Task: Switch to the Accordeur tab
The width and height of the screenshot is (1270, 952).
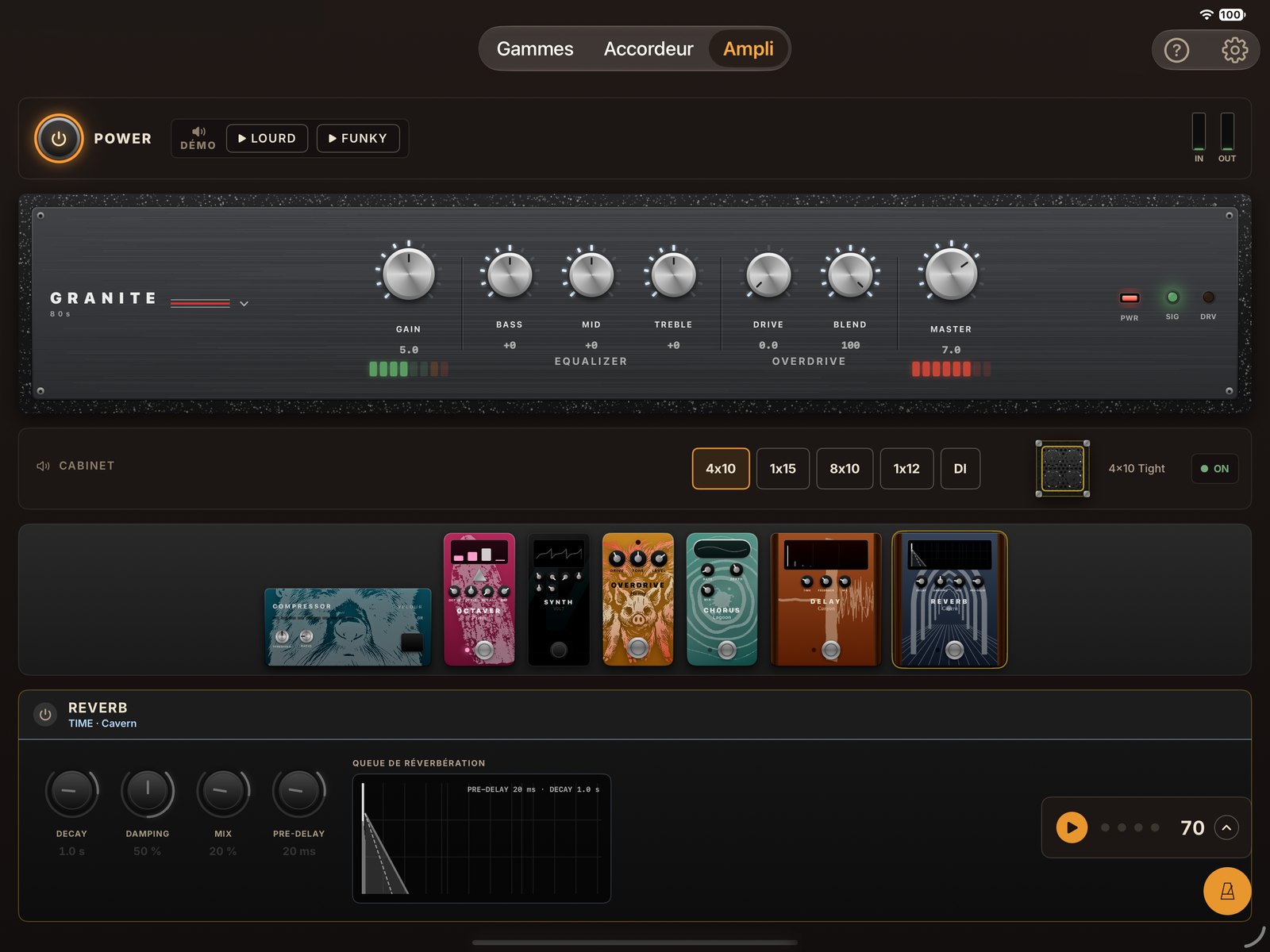Action: click(x=648, y=49)
